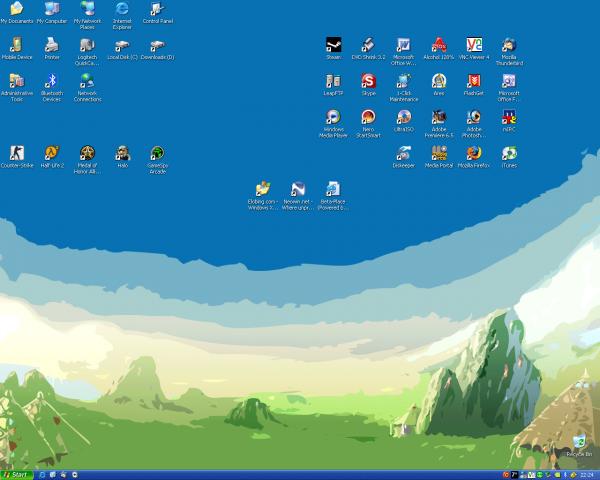Image resolution: width=600 pixels, height=480 pixels.
Task: Click the taskbar clock showing 22:24
Action: (587, 475)
